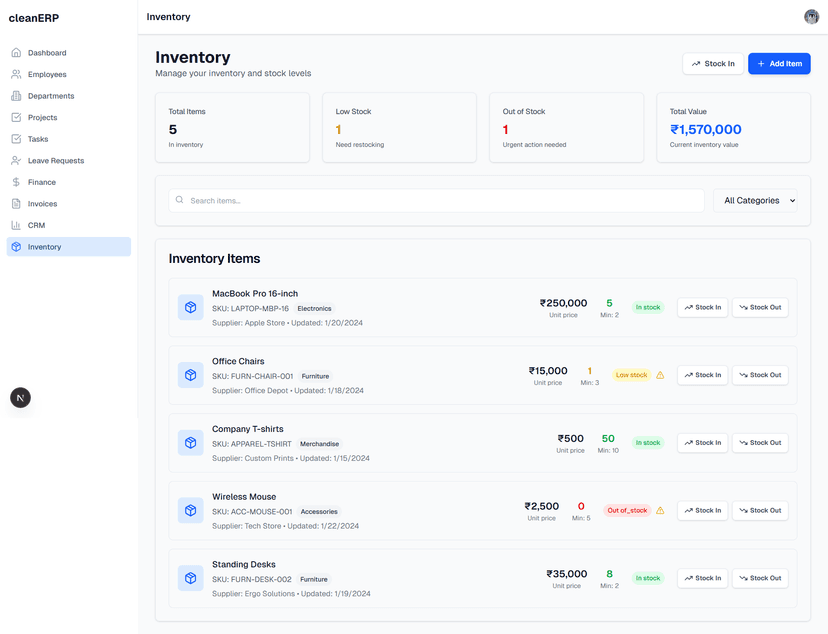Click the Finance dollar icon
Screen dimensions: 828x634
point(16,182)
